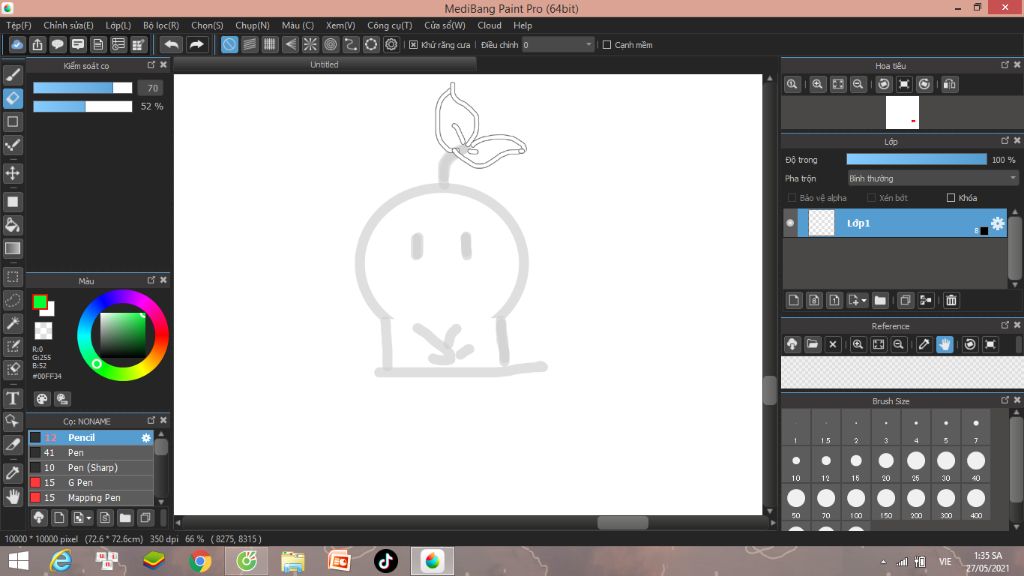Toggle Bảo vệ alpha checkbox
1024x576 pixels.
click(x=792, y=198)
